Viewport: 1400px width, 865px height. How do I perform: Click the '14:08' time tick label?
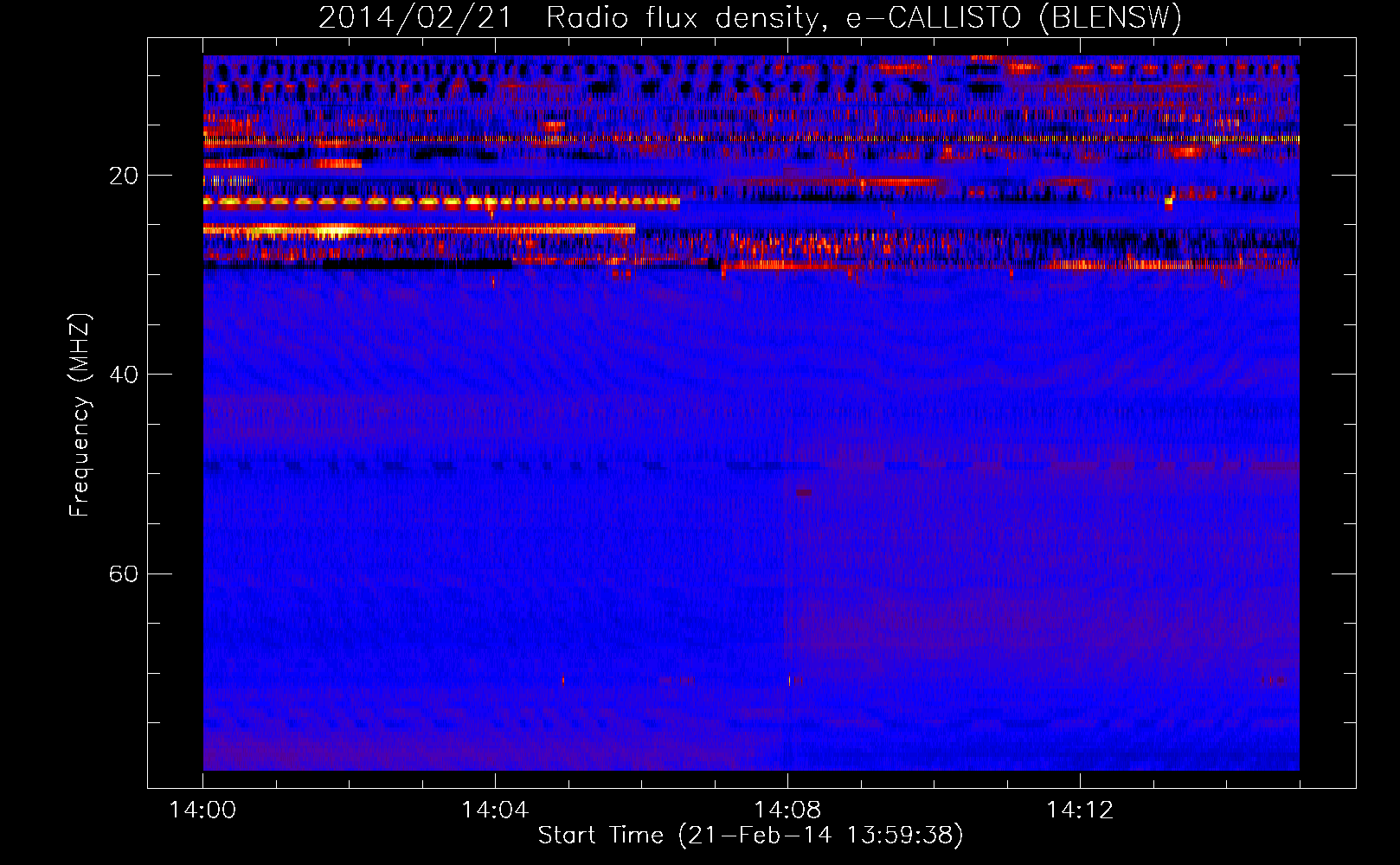point(787,810)
